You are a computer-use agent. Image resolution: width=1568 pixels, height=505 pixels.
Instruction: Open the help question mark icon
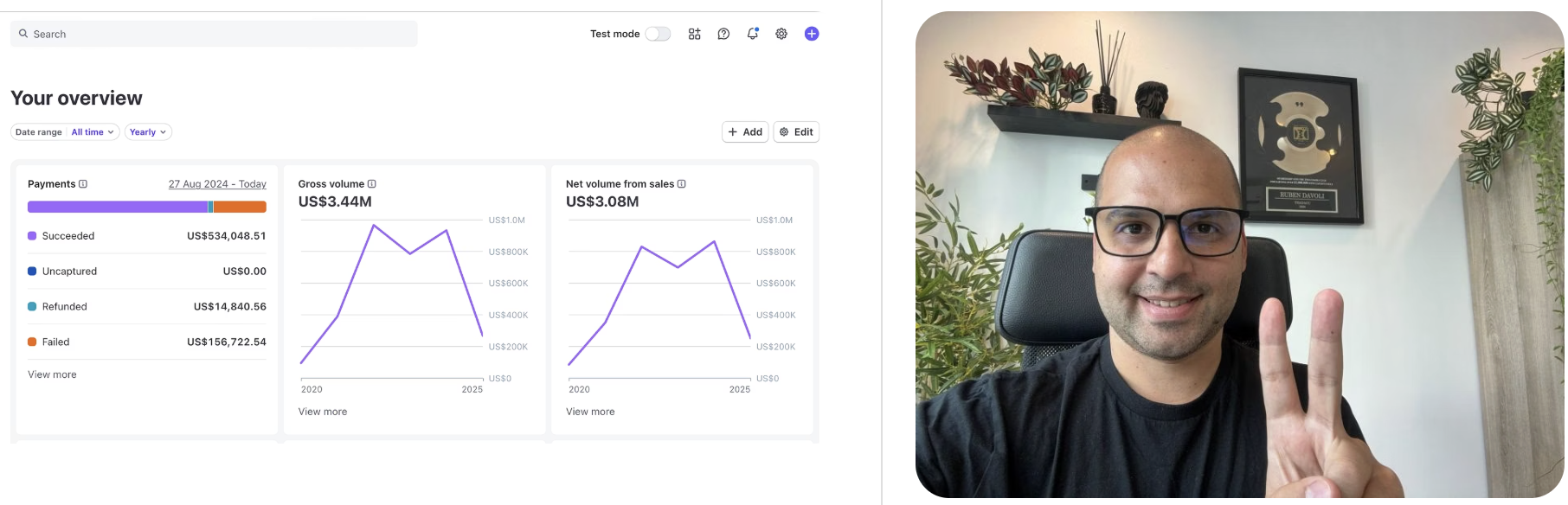tap(723, 34)
